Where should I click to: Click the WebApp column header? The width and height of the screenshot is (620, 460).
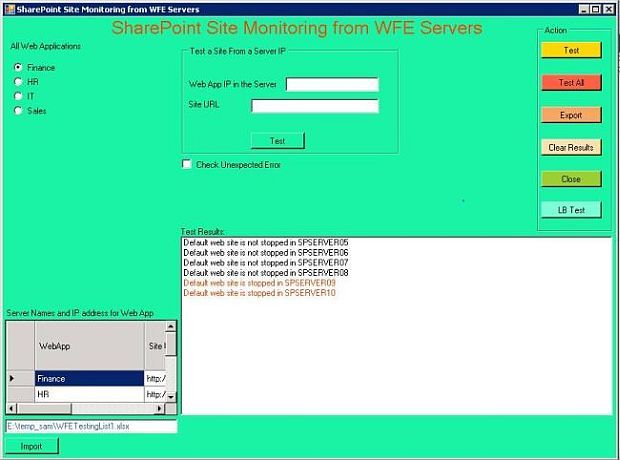click(89, 346)
